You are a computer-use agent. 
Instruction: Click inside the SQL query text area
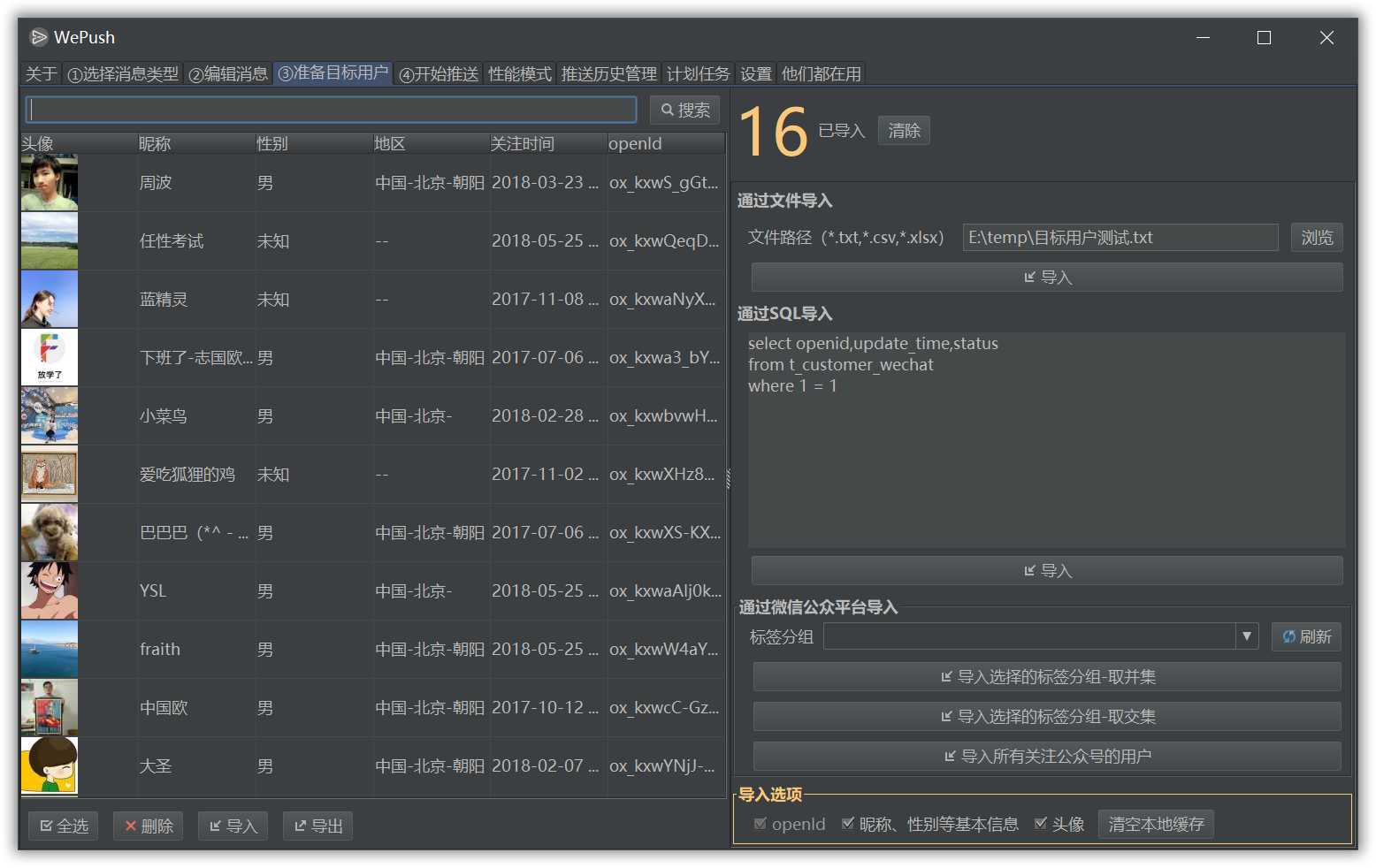1047,440
